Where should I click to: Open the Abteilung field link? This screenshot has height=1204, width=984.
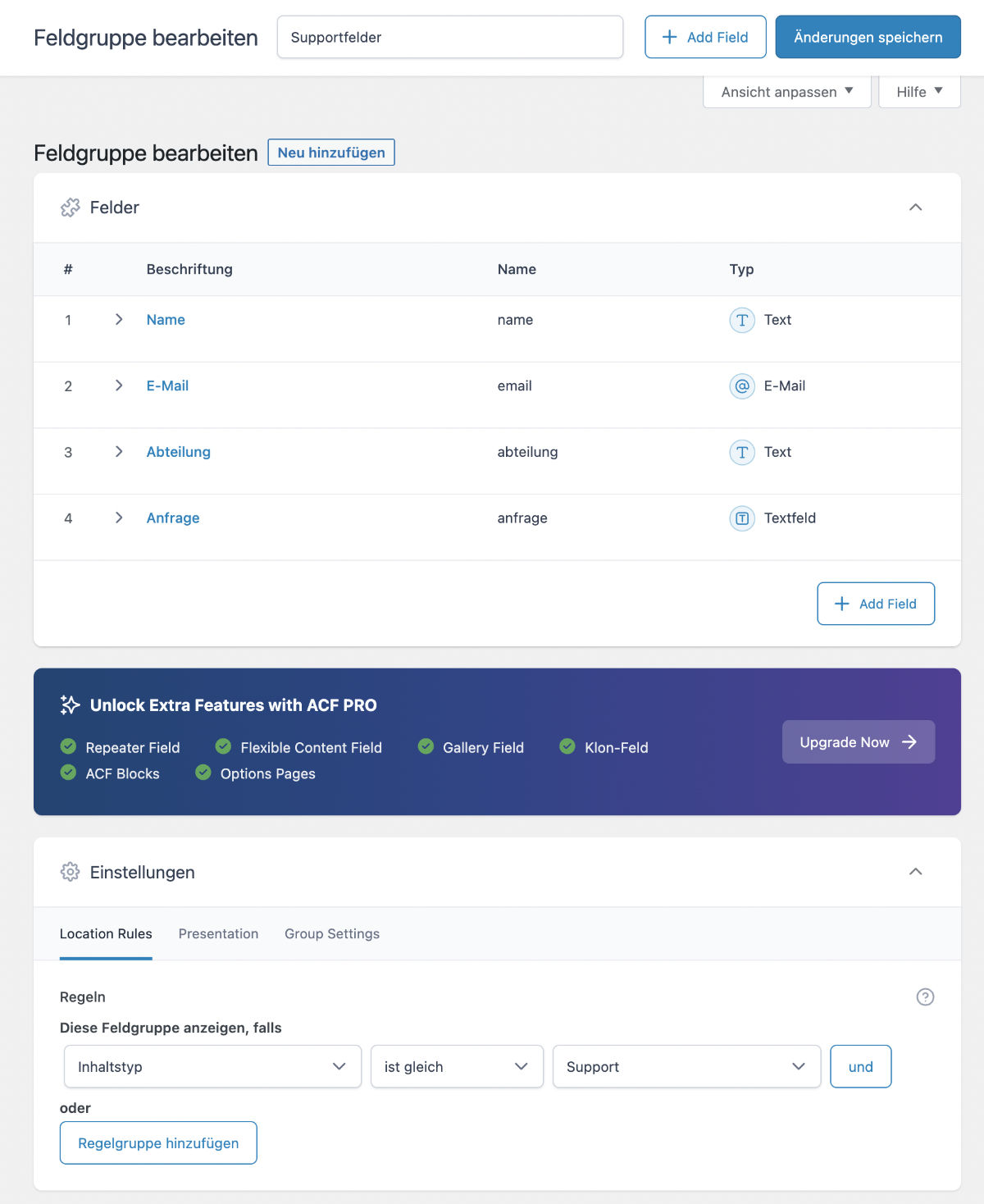(178, 452)
